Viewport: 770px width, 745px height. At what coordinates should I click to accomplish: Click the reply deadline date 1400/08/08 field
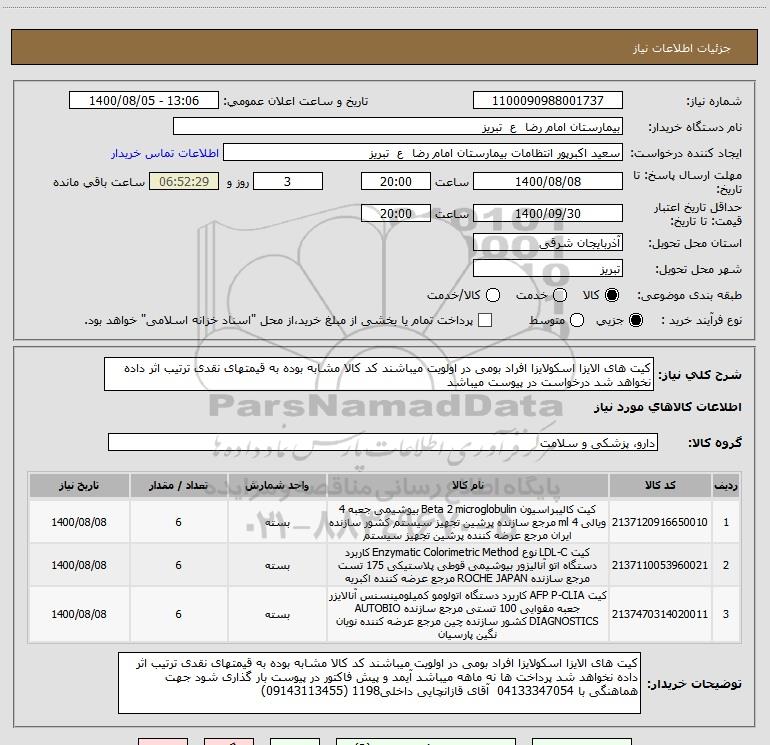548,182
